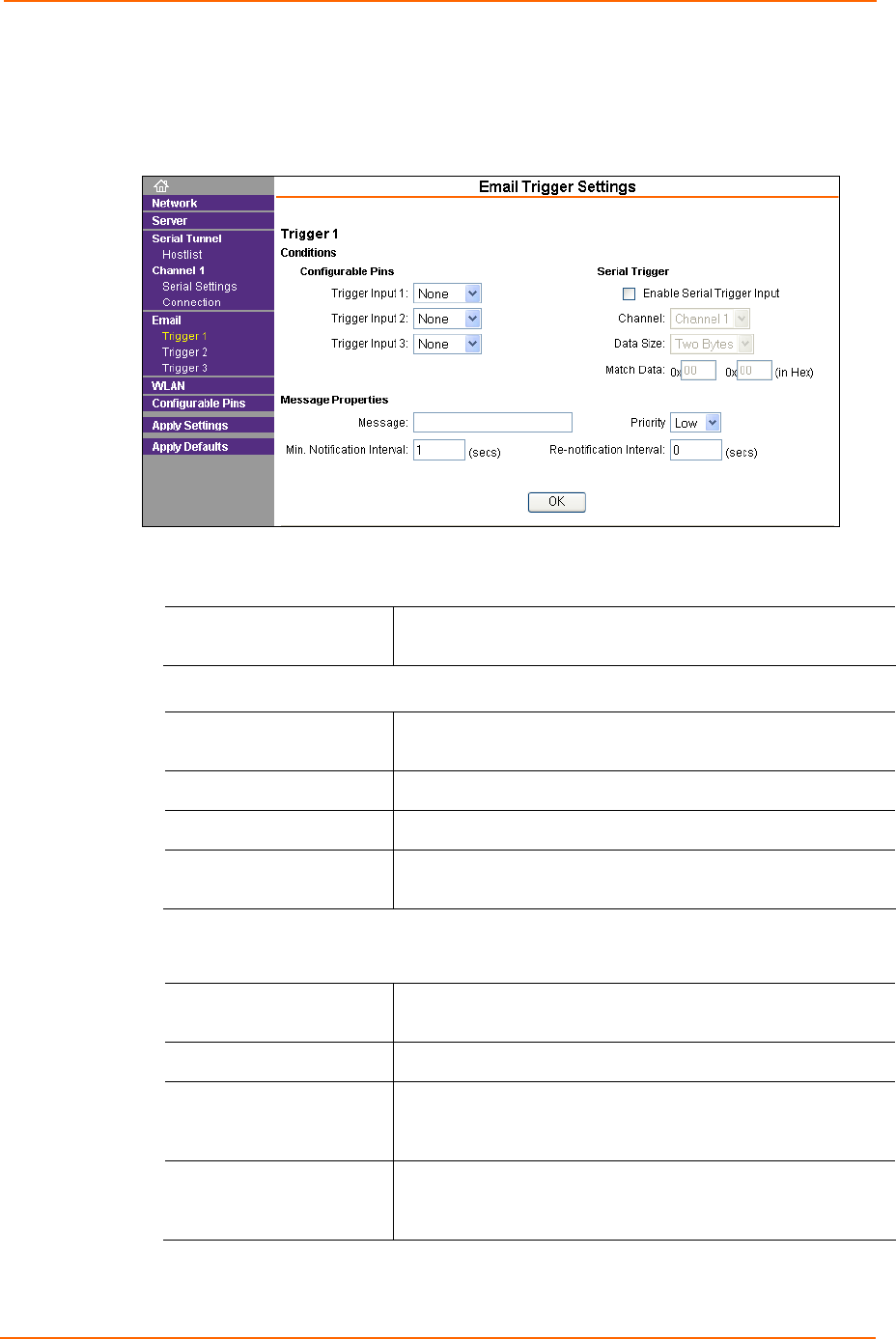Open Trigger Input 3 dropdown
Viewport: 896px width, 1339px height.
pyautogui.click(x=447, y=344)
